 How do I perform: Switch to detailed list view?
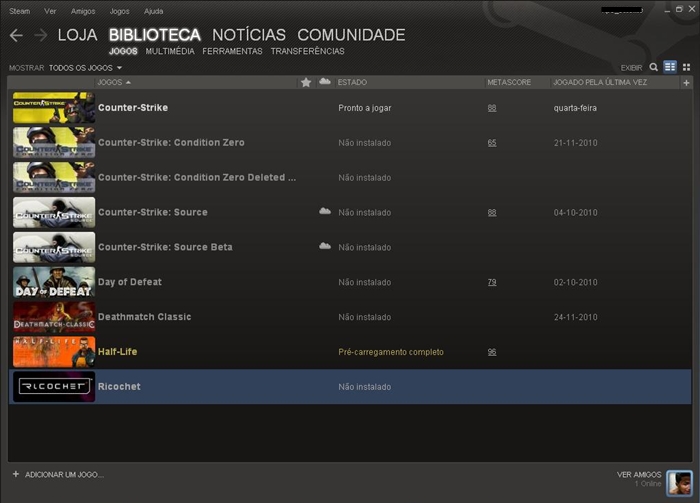[670, 67]
